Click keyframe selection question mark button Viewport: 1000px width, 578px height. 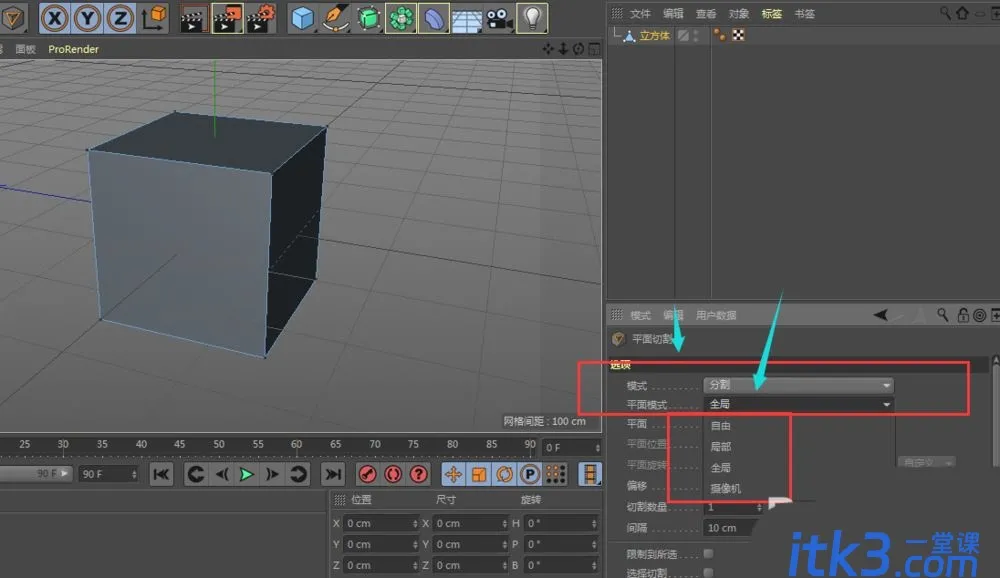418,474
